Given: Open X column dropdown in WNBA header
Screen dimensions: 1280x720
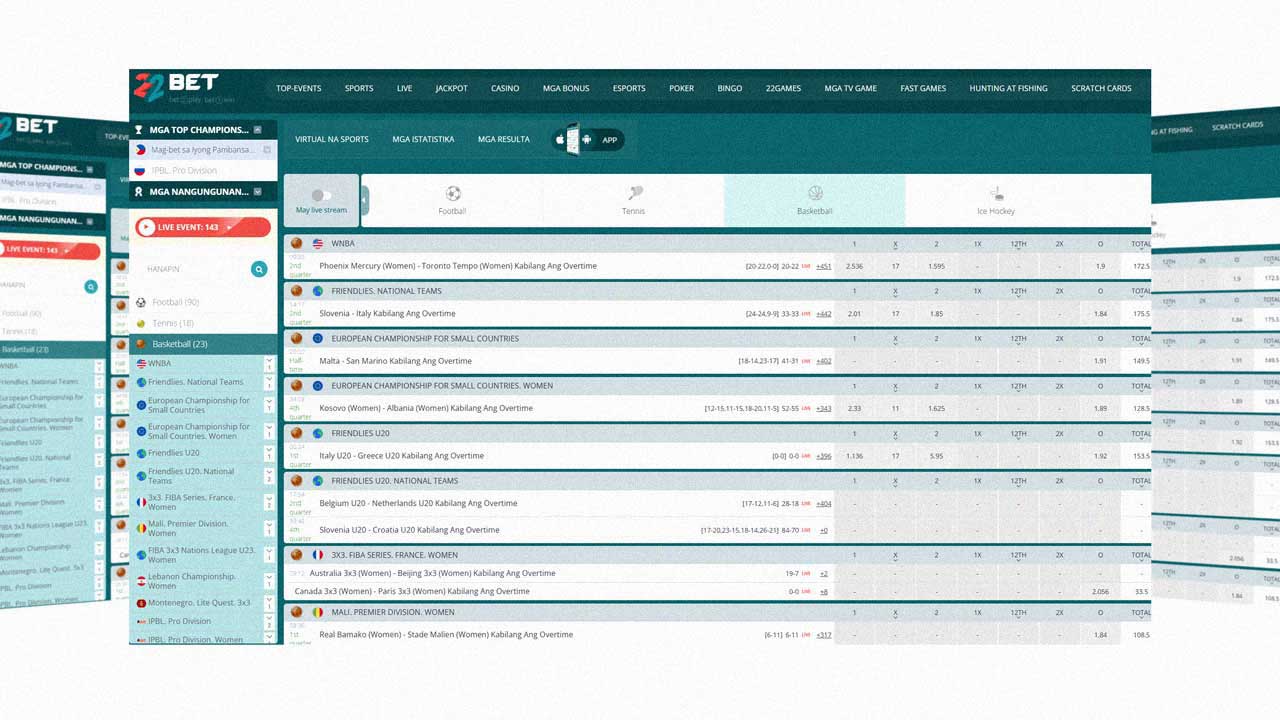Looking at the screenshot, I should click(x=895, y=245).
